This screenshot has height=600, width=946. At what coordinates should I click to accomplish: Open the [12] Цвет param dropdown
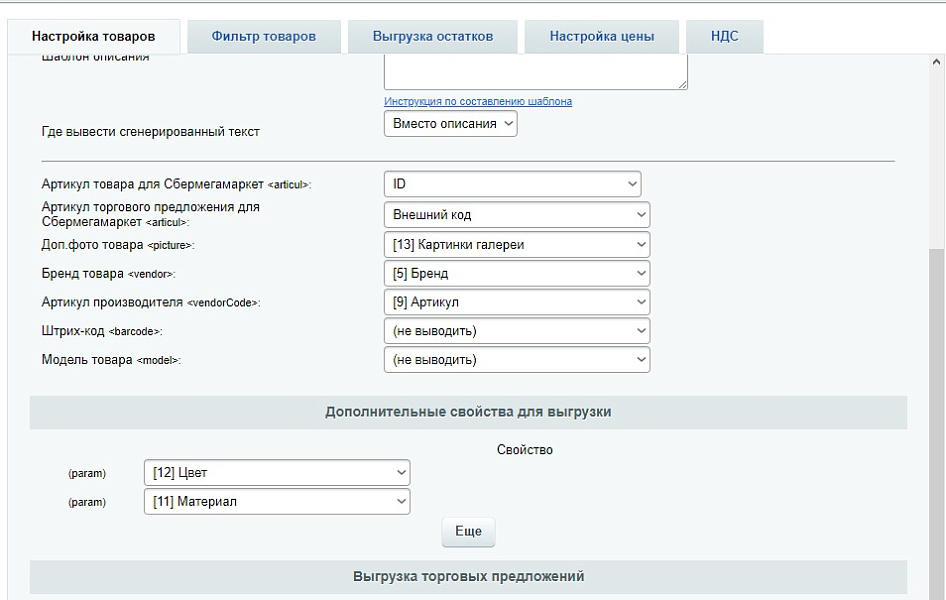click(276, 472)
